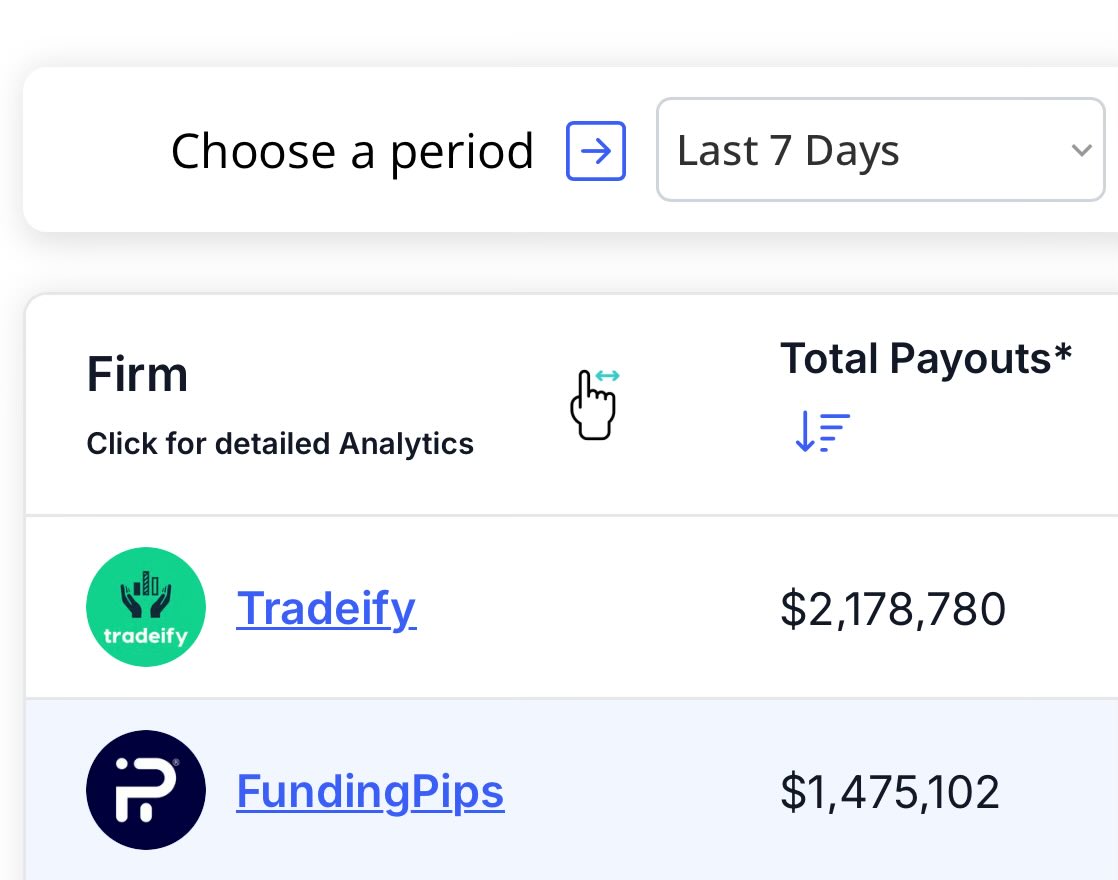Viewport: 1118px width, 880px height.
Task: Select the $1,475,102 payout value
Action: 890,792
